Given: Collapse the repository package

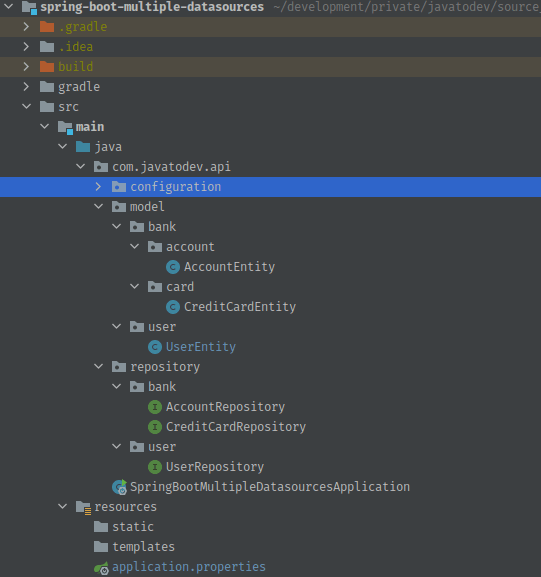Looking at the screenshot, I should 99,367.
